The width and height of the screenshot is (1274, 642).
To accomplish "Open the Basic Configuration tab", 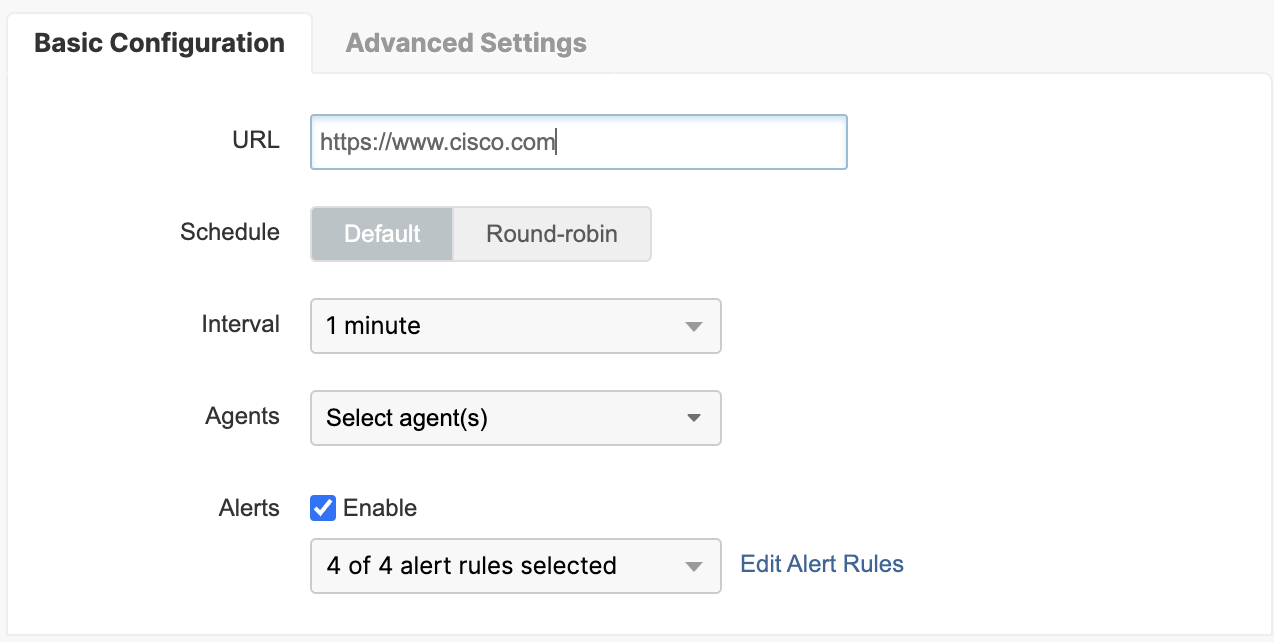I will click(159, 44).
